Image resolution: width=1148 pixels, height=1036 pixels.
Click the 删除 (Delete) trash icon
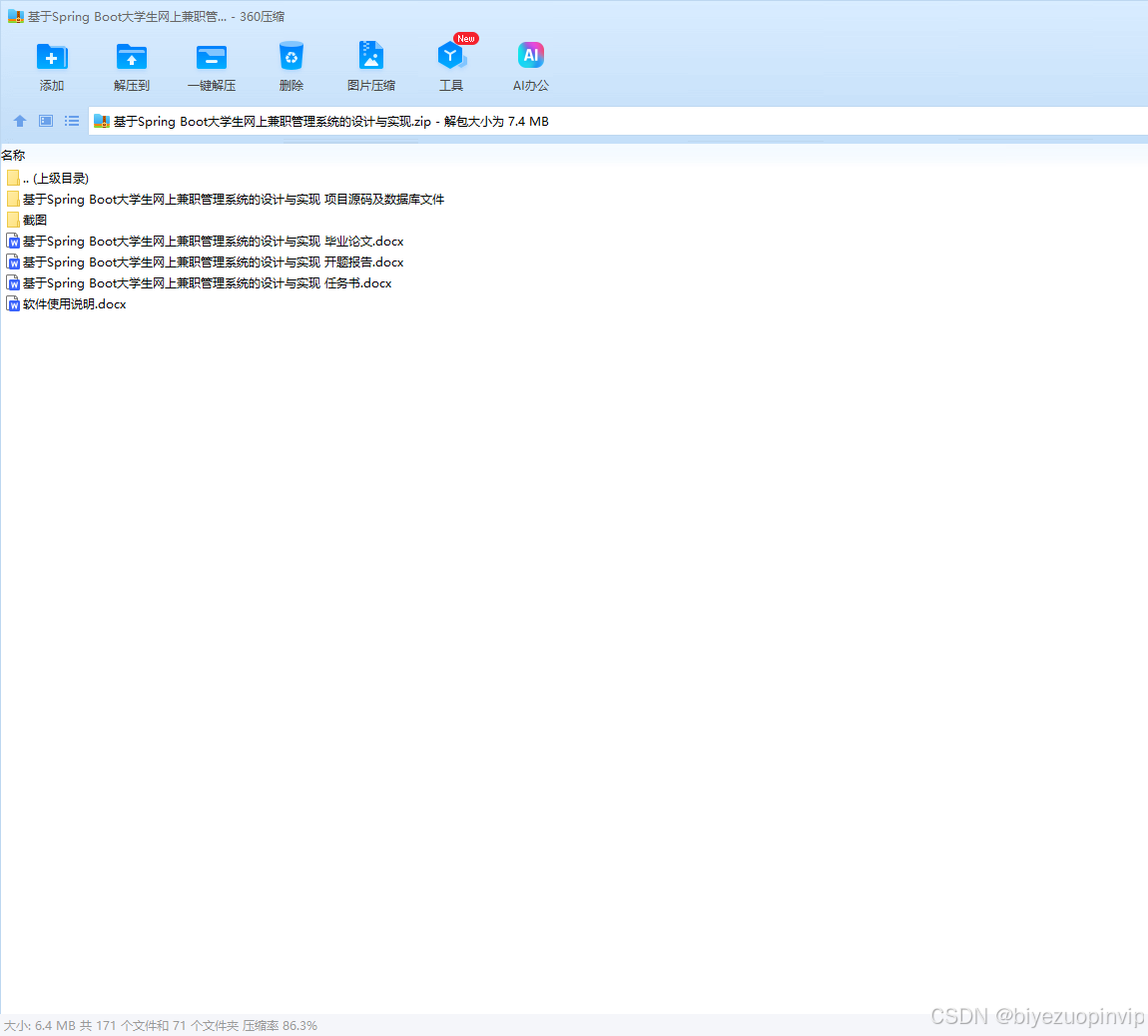tap(291, 56)
